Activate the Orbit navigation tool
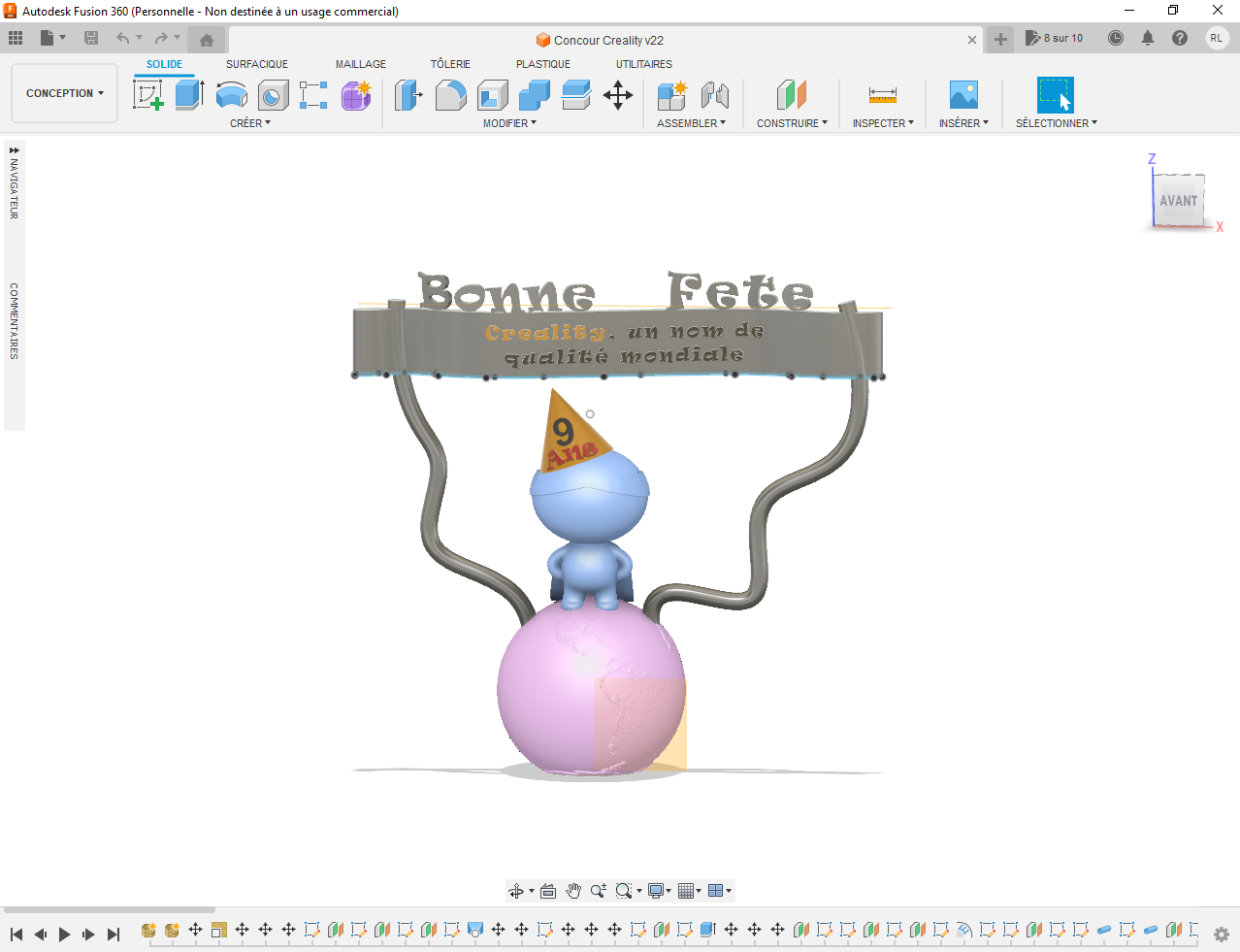This screenshot has width=1240, height=952. [x=516, y=891]
